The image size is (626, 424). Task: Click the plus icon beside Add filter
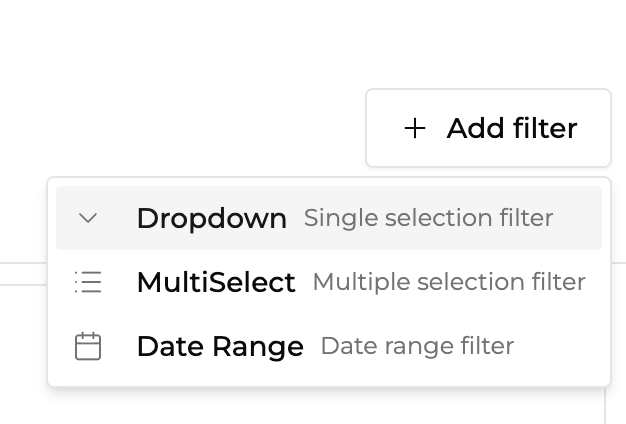[414, 128]
